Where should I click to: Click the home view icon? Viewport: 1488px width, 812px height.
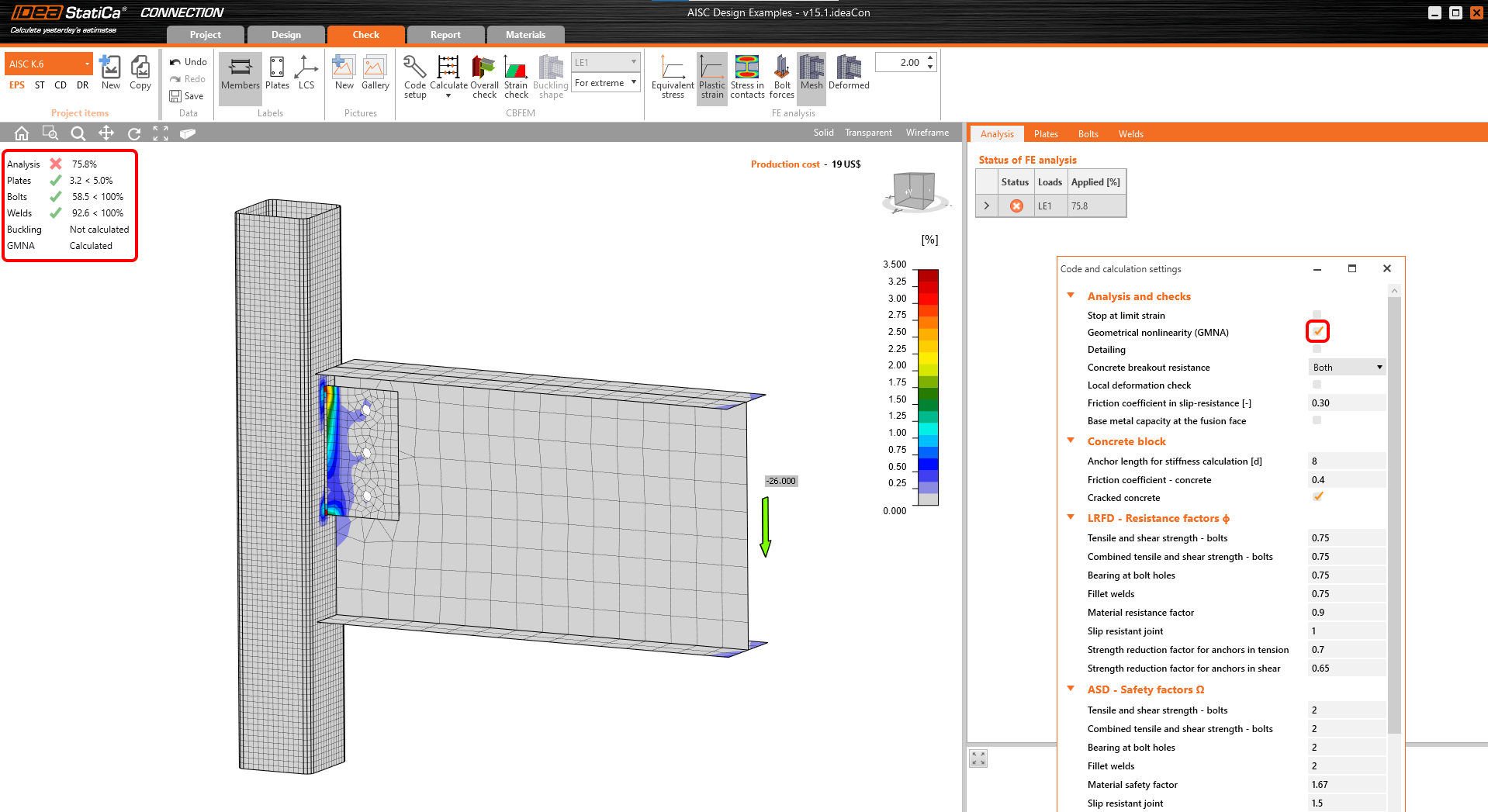[22, 133]
